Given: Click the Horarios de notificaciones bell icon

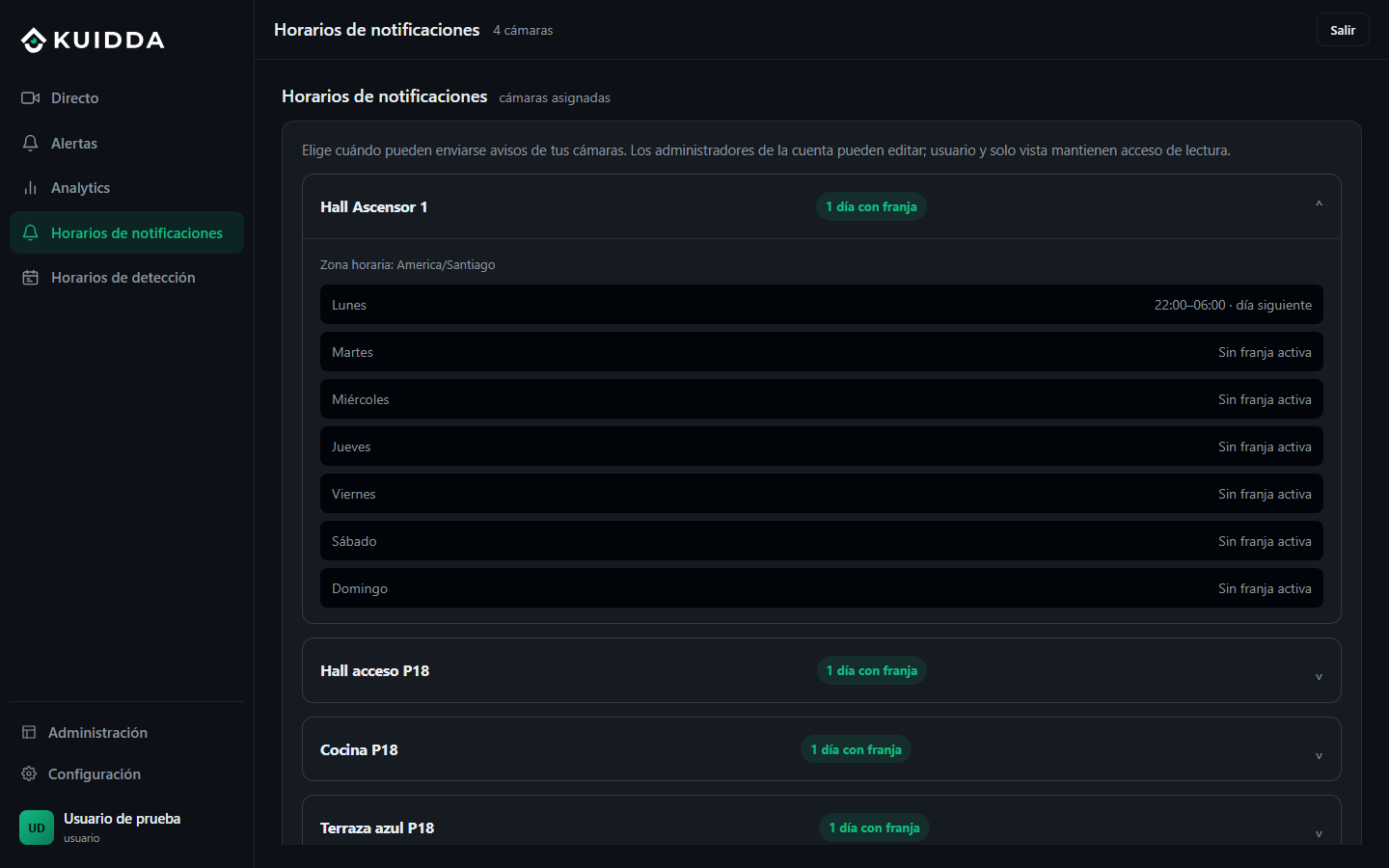Looking at the screenshot, I should (x=30, y=232).
